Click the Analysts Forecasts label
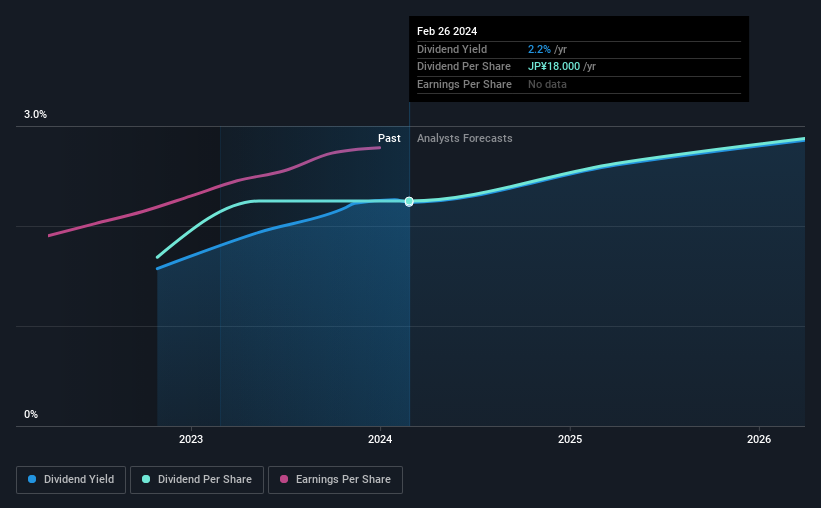This screenshot has width=821, height=508. click(464, 138)
